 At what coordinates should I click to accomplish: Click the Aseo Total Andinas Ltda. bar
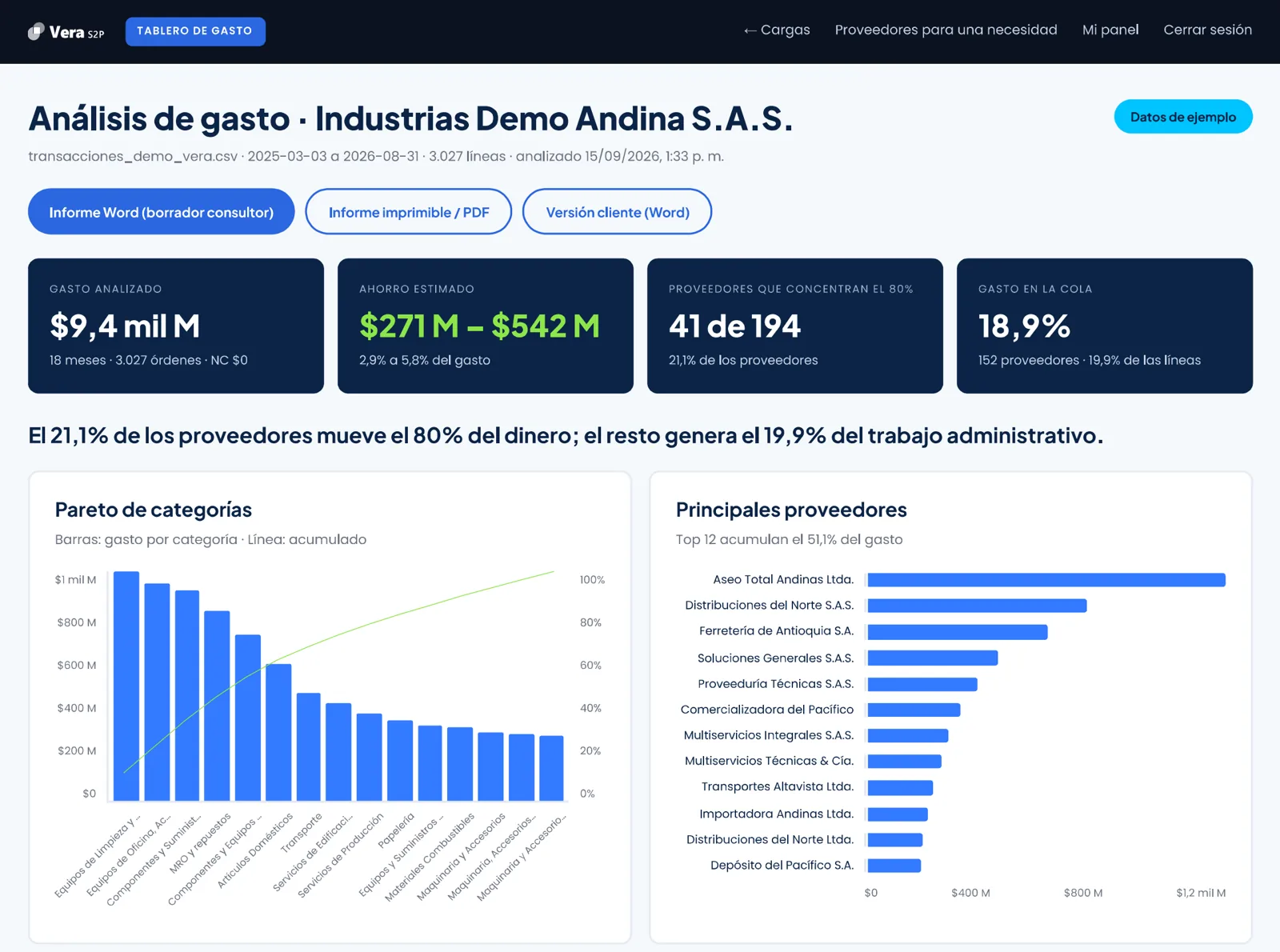pyautogui.click(x=1046, y=580)
